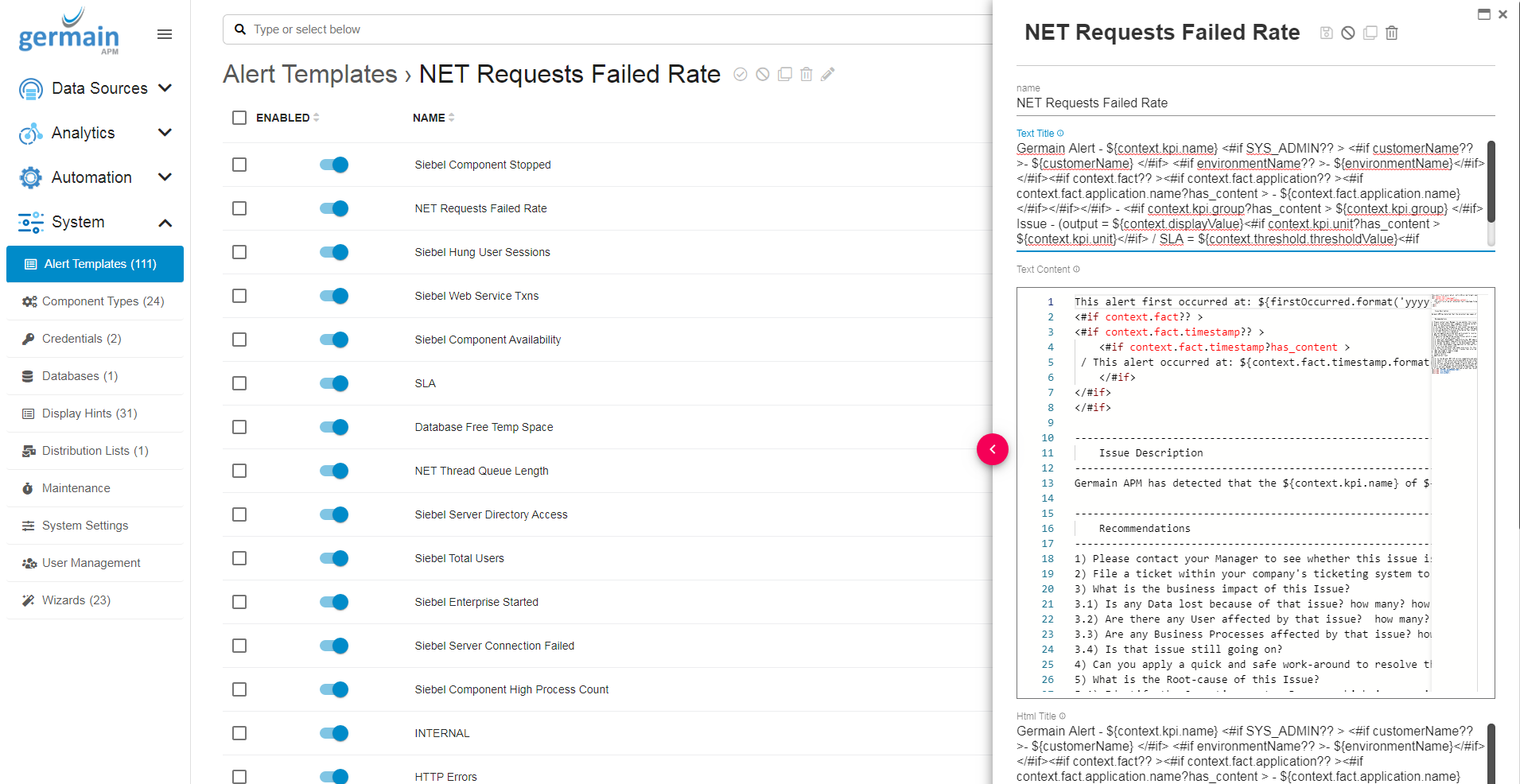Viewport: 1520px width, 784px height.
Task: Toggle the Siebel Component Stopped enabled switch
Action: coord(334,165)
